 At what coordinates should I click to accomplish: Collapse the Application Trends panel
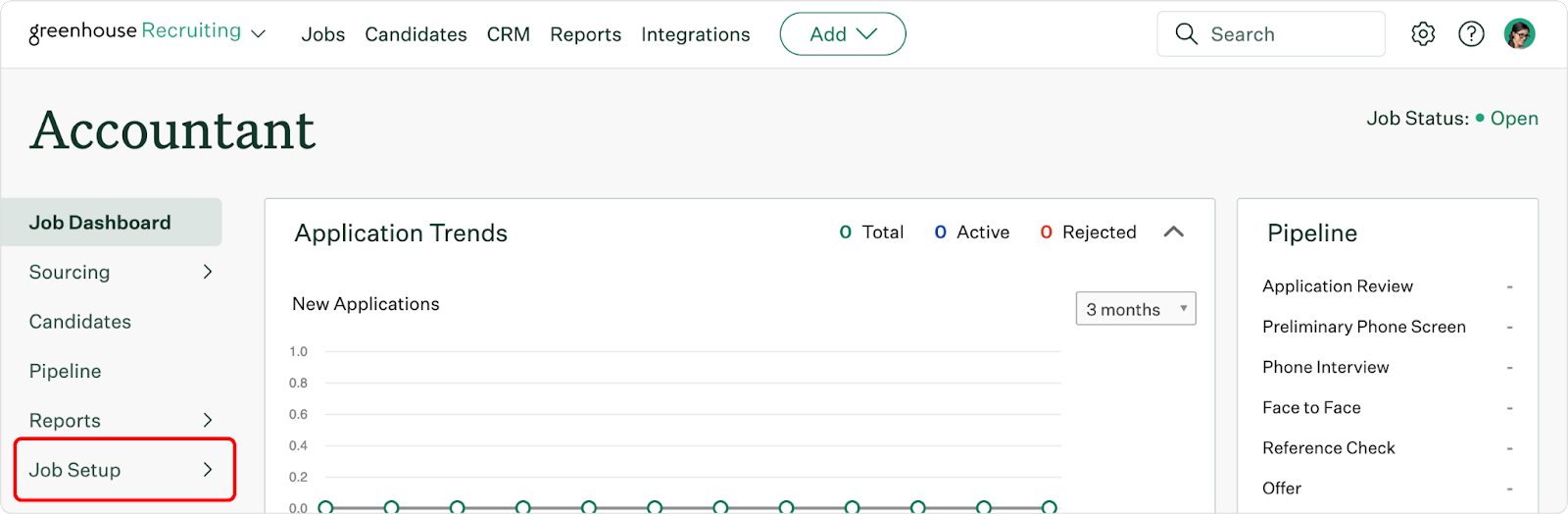1173,232
